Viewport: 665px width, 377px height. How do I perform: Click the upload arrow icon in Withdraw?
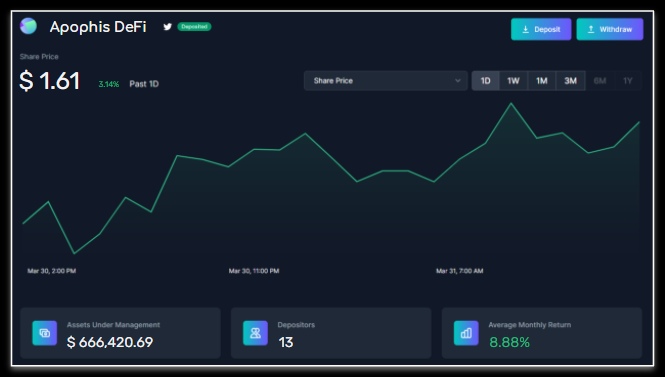591,29
